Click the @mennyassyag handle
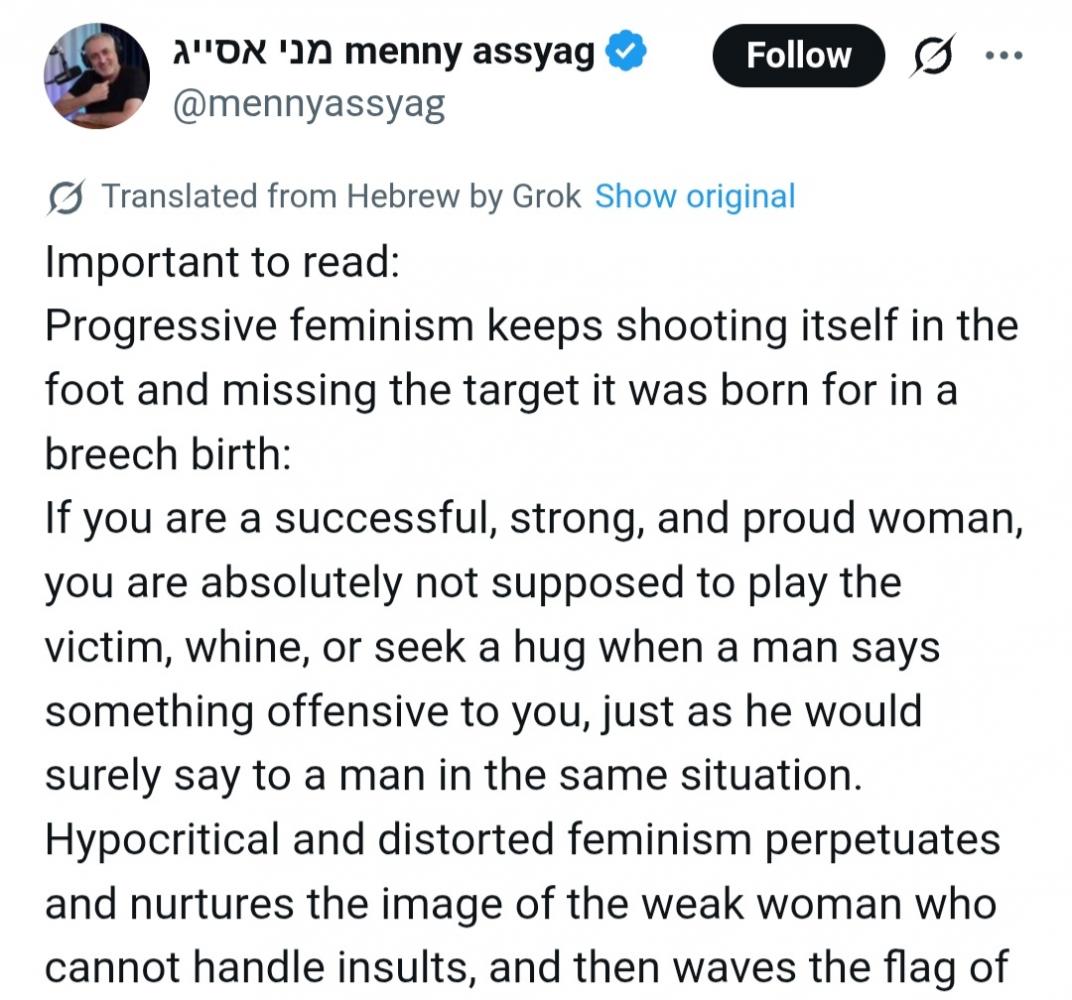The image size is (1072, 1000). 308,106
